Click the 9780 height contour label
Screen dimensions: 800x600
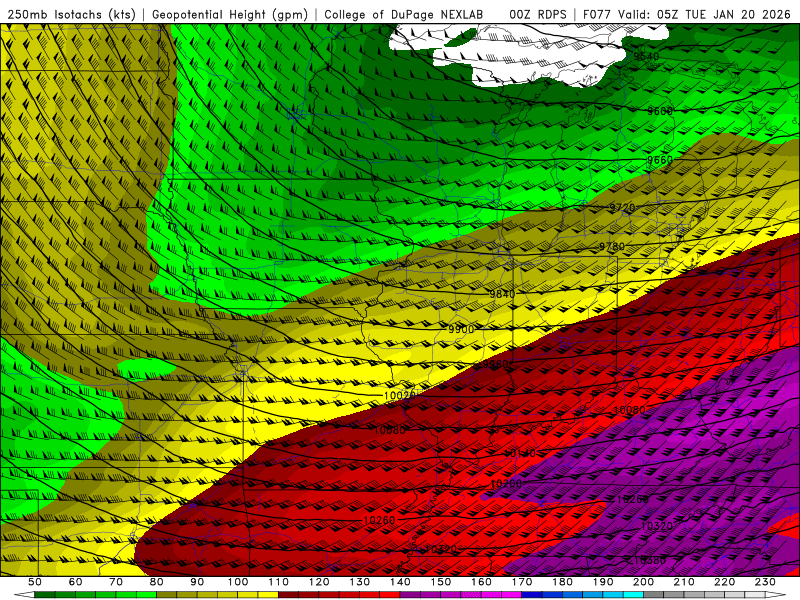(612, 246)
